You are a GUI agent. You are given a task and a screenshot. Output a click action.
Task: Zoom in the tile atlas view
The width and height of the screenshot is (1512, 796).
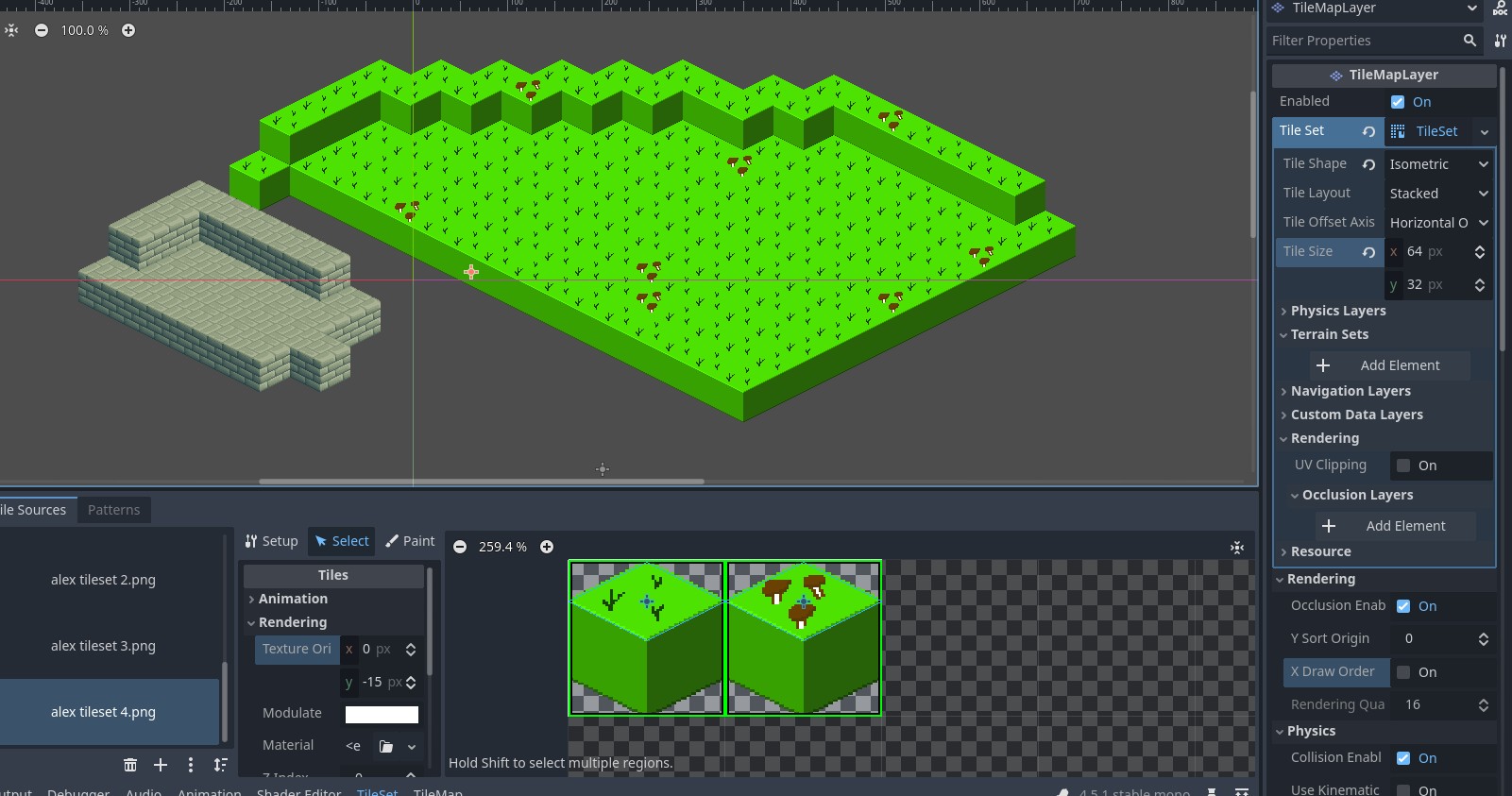click(547, 547)
